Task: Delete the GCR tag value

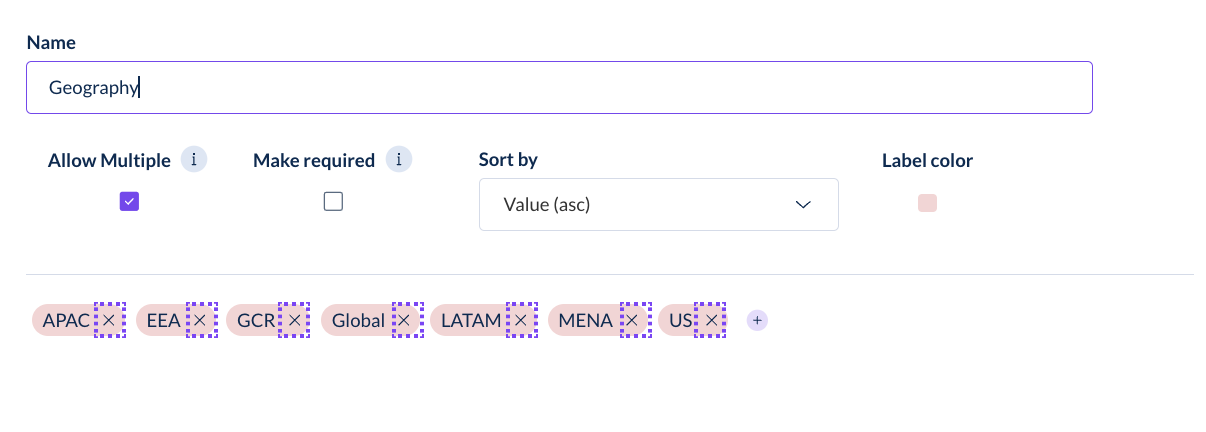Action: pyautogui.click(x=294, y=320)
